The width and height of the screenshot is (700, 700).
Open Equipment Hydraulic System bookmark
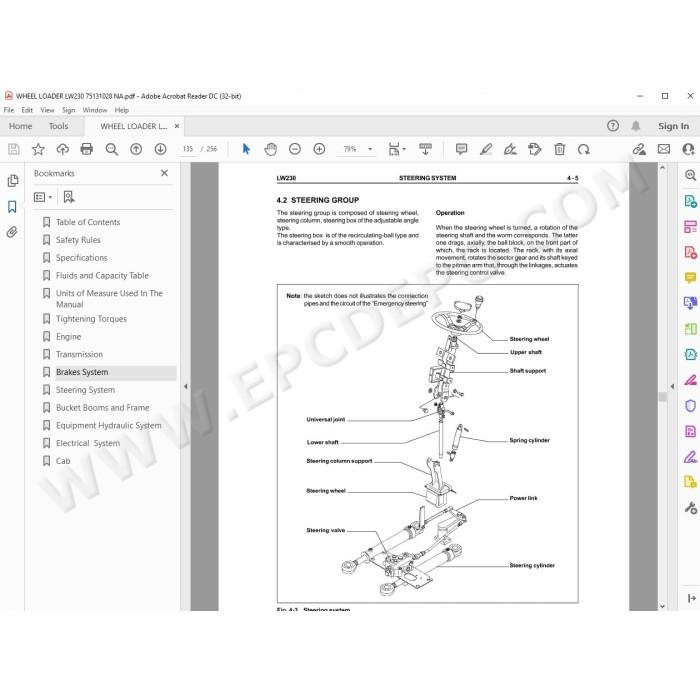(108, 425)
